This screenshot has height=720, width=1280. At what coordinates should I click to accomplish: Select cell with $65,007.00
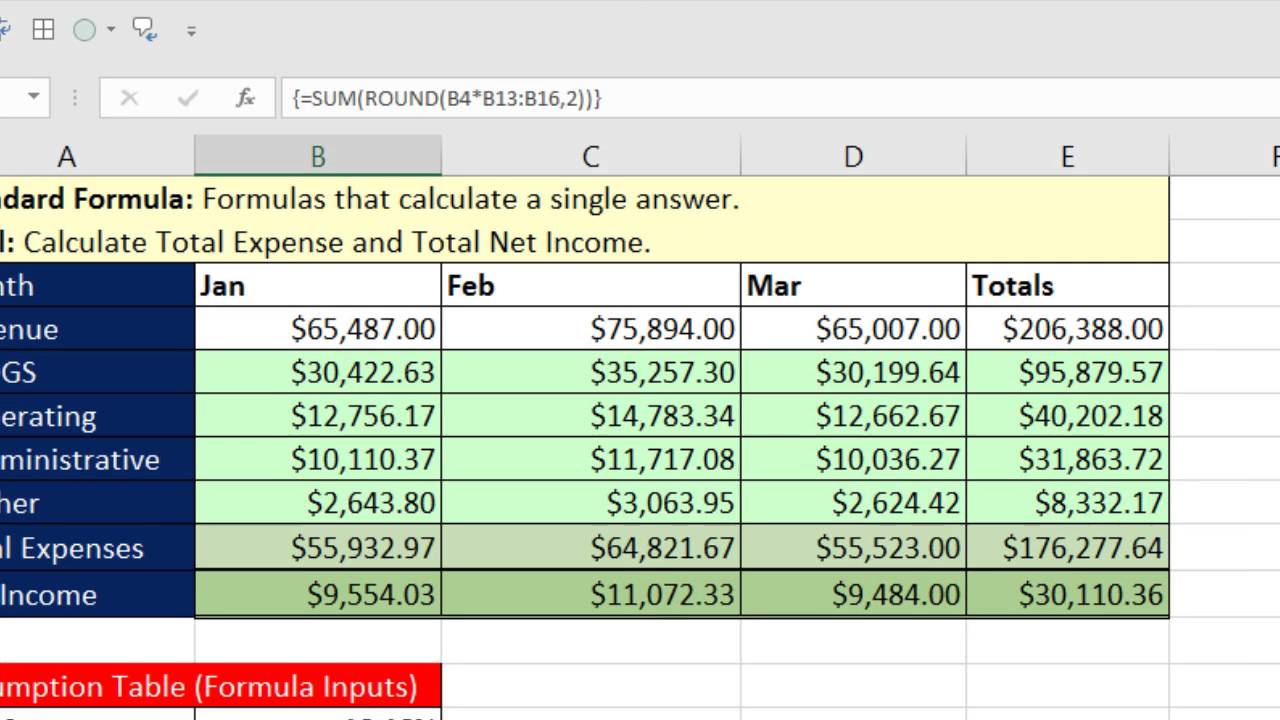tap(853, 328)
